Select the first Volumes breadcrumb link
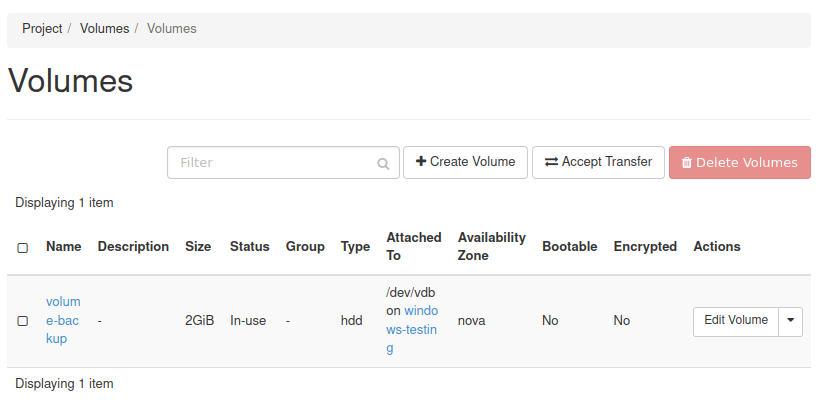Screen dimensions: 820x403 click(104, 29)
